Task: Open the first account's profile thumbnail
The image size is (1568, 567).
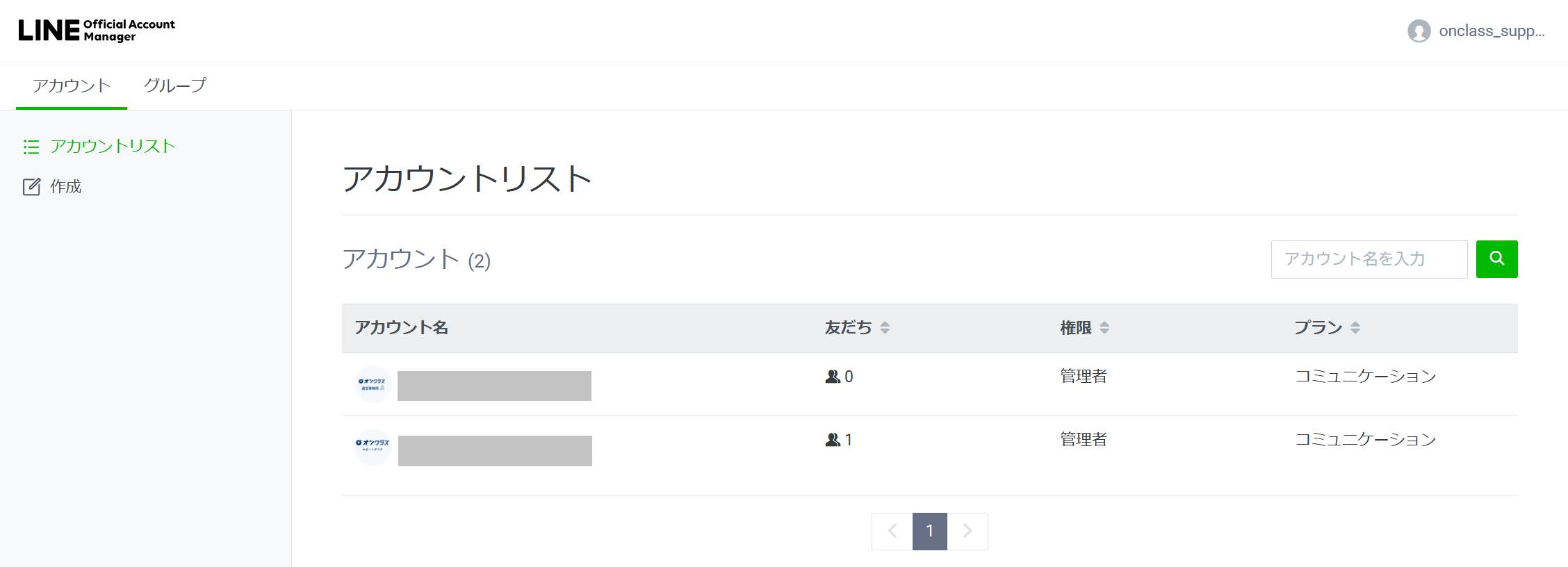Action: 373,384
